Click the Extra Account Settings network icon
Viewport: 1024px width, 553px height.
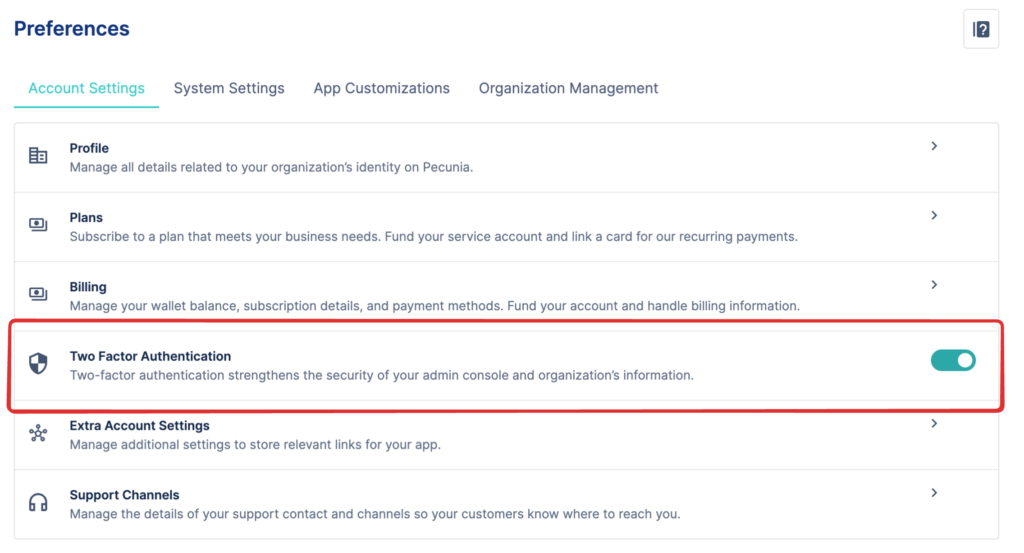(38, 433)
